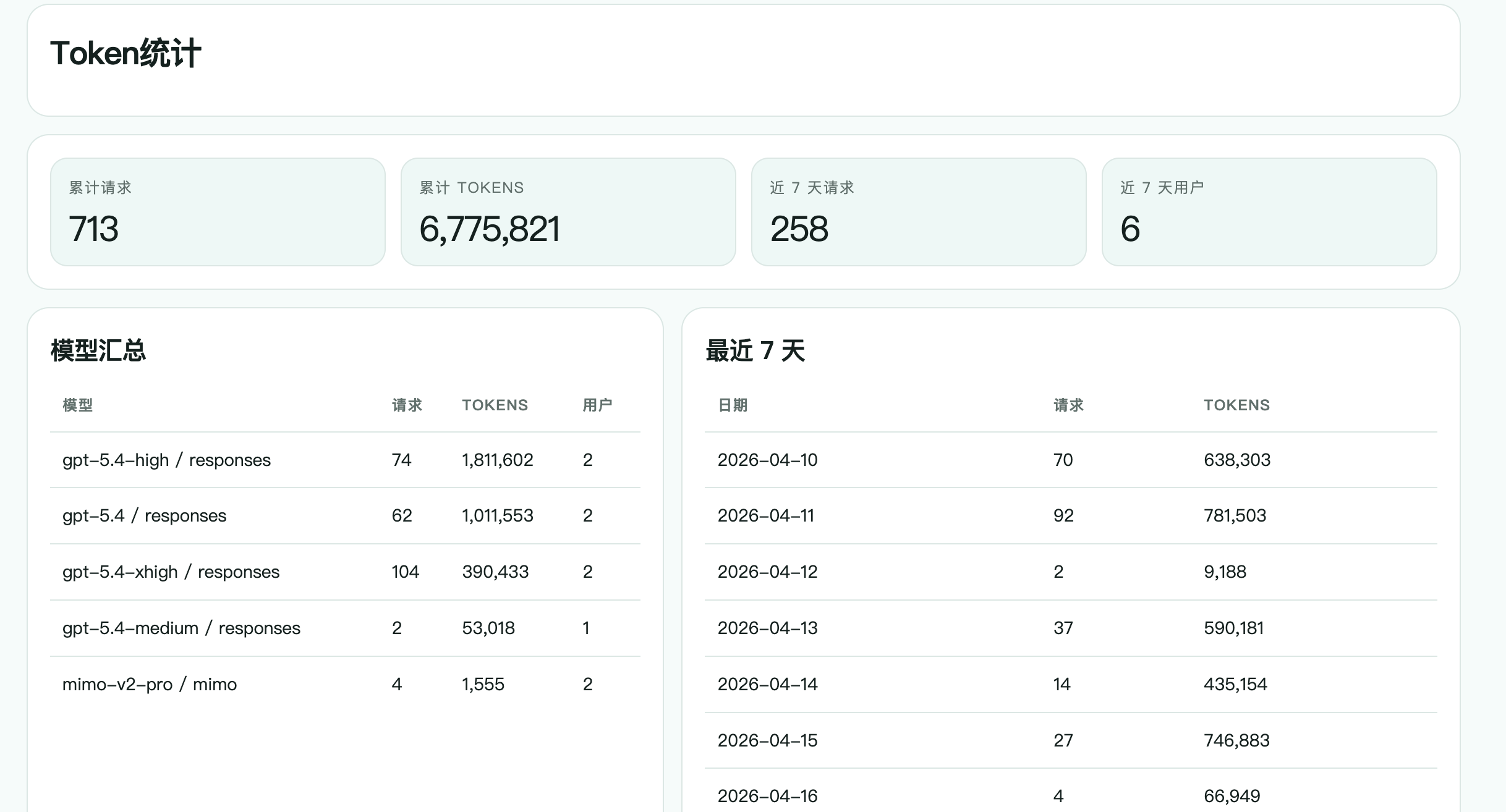
Task: Select the "用户" column header
Action: click(597, 405)
